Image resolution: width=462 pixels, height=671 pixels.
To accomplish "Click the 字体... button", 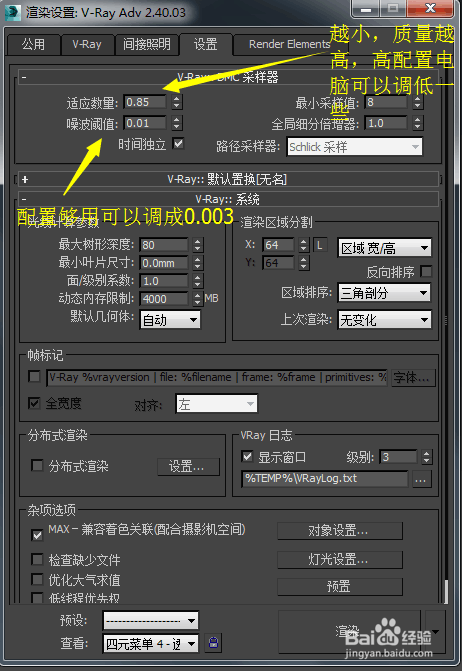I will pos(412,377).
